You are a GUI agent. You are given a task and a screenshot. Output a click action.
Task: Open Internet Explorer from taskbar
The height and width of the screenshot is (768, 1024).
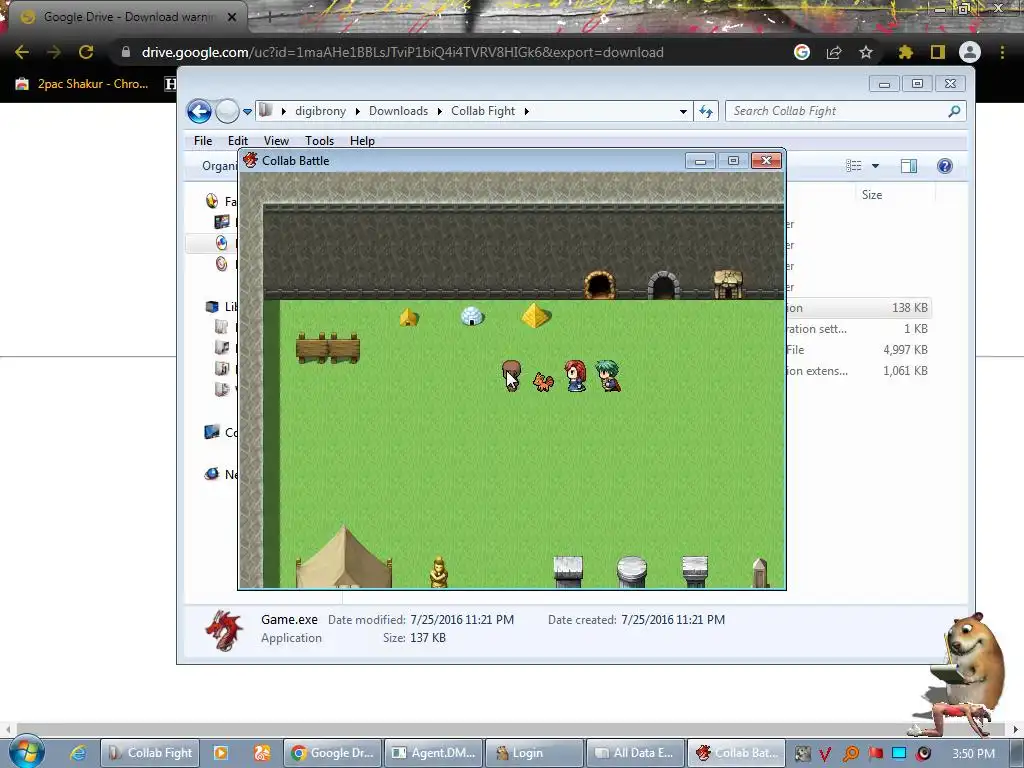tap(78, 753)
